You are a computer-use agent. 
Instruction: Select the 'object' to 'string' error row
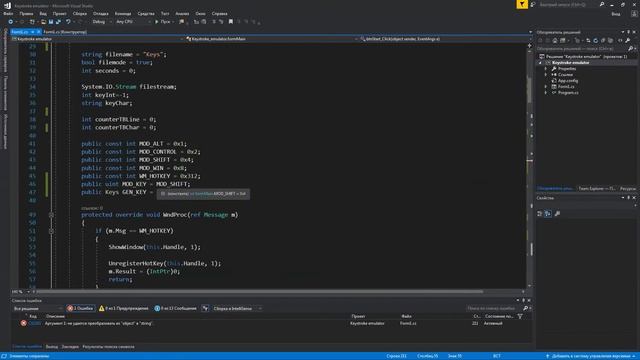point(271,323)
